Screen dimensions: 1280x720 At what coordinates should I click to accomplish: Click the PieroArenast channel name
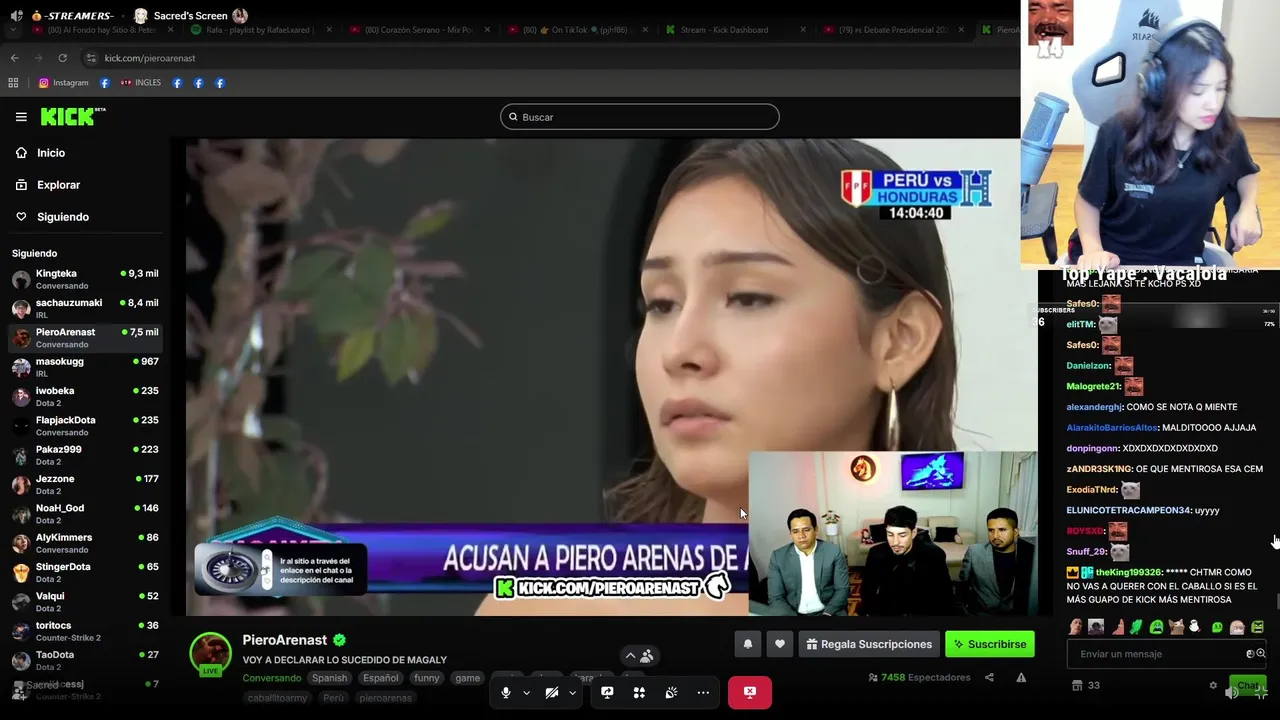point(285,640)
